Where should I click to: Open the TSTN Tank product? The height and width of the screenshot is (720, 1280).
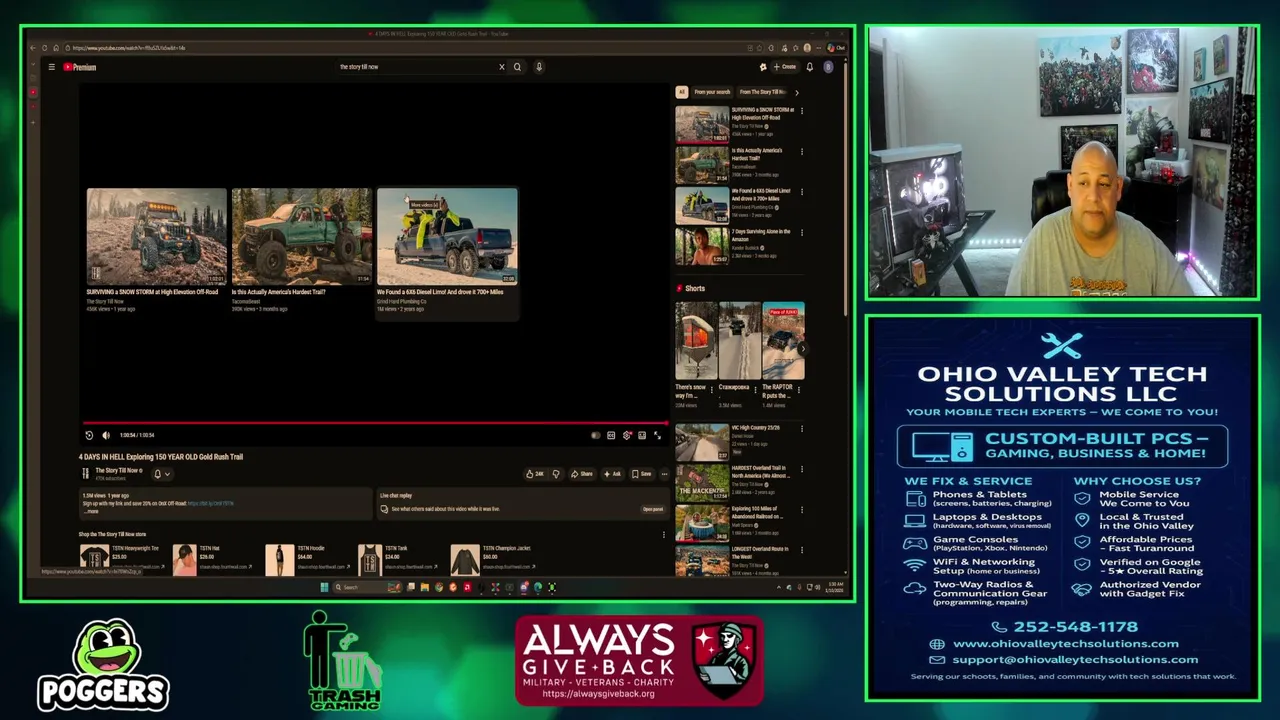pyautogui.click(x=398, y=558)
